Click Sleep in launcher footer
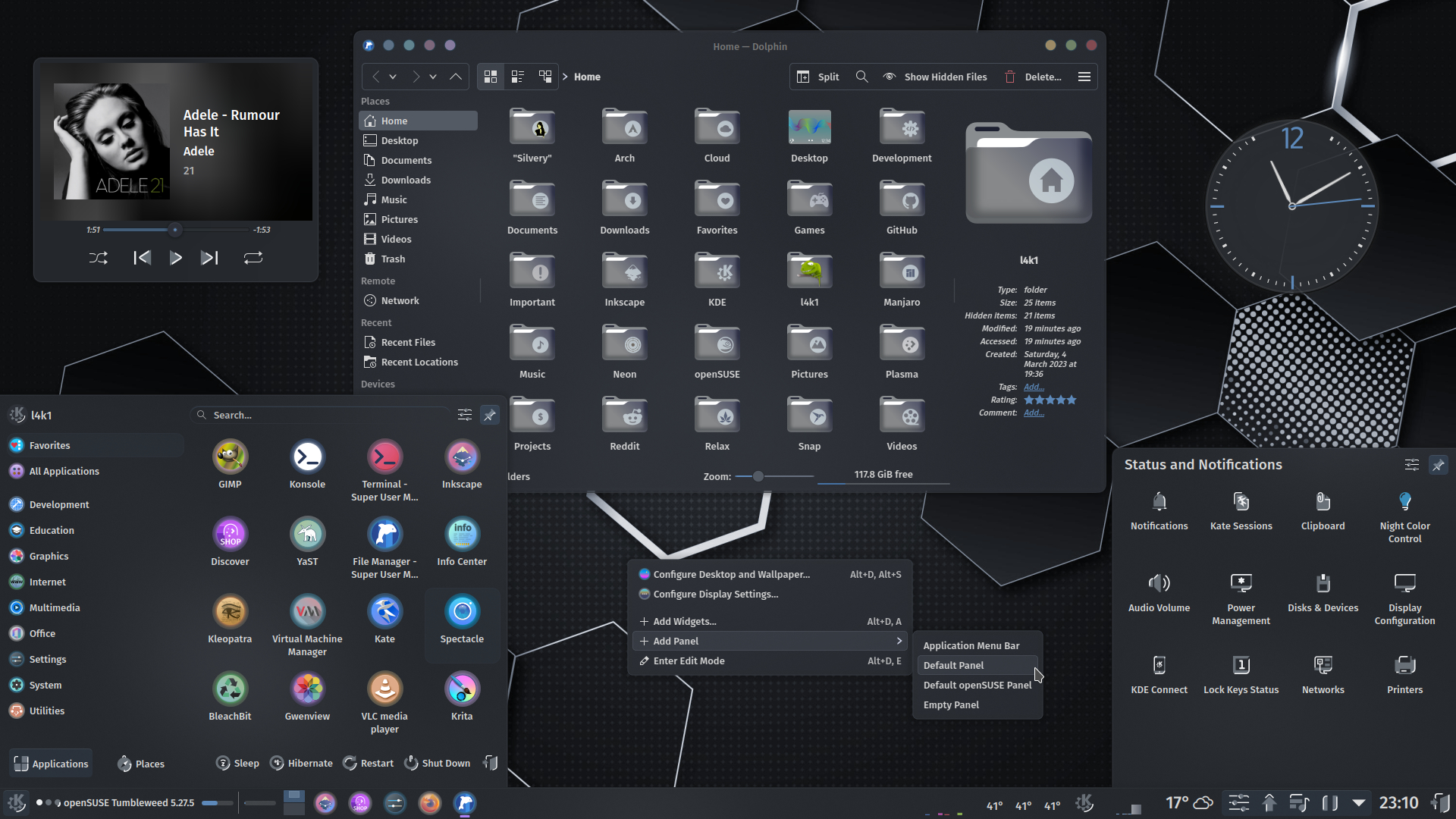 (238, 763)
